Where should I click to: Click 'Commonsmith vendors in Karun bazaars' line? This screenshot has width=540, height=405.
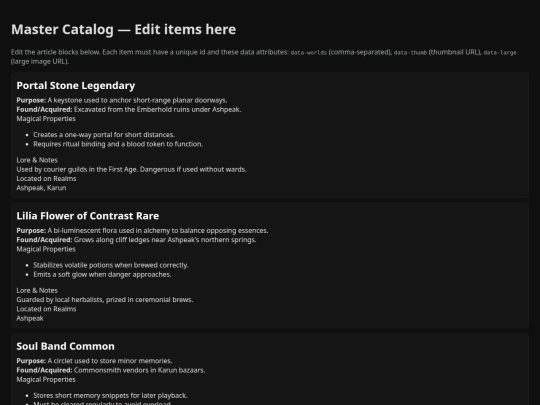click(111, 370)
